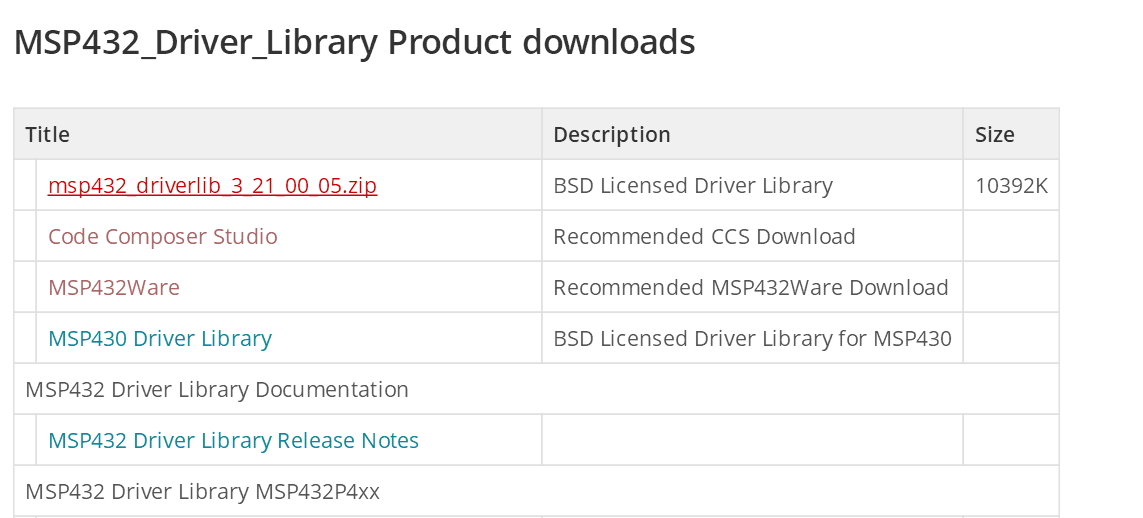Click the page heading 'MSP432_Driver_Library Product downloads'

pos(354,43)
